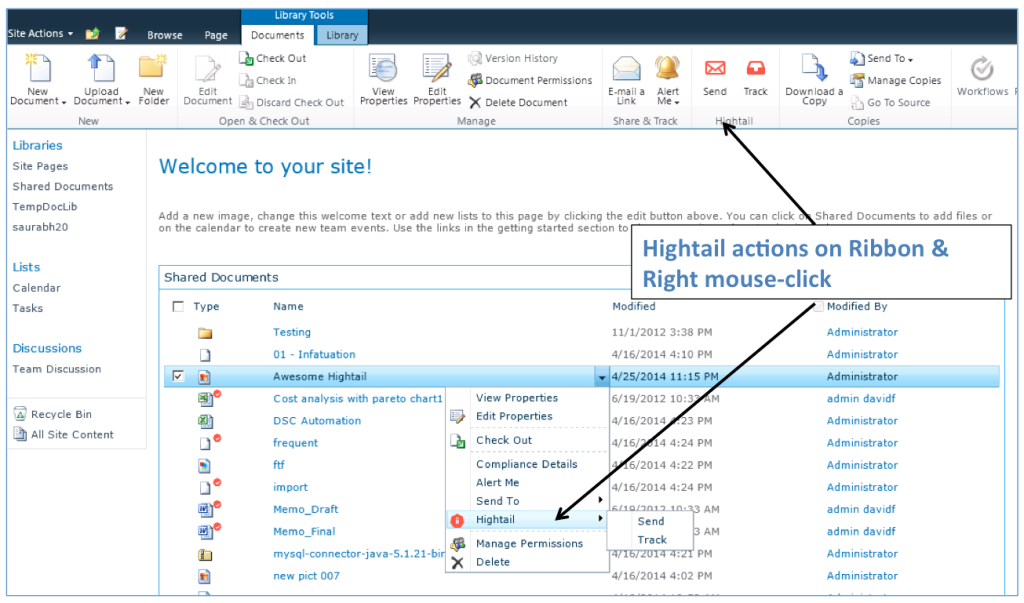Open the Tasks list
The width and height of the screenshot is (1024, 603).
27,308
